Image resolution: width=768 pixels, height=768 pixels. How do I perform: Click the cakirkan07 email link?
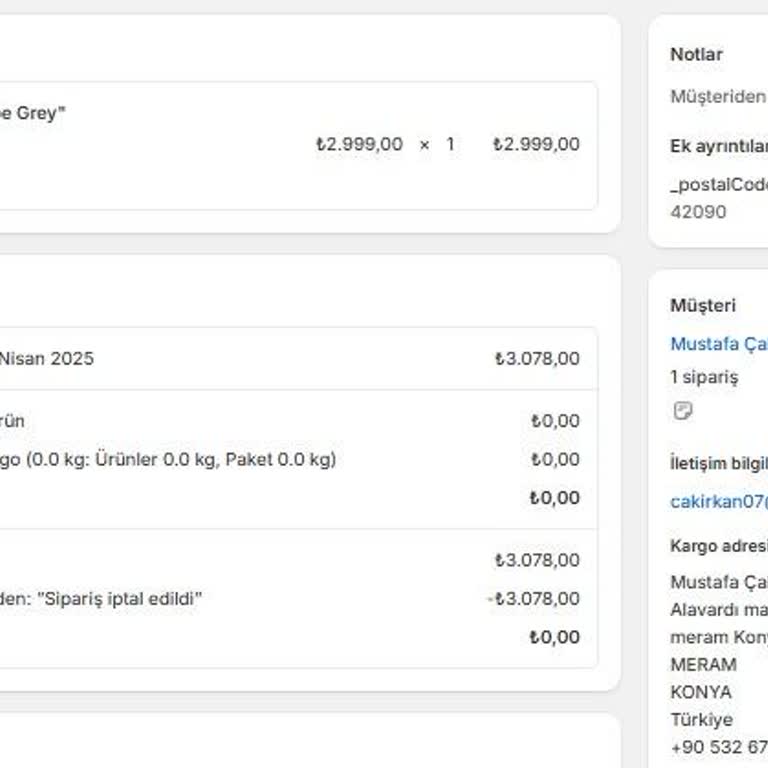[x=718, y=502]
